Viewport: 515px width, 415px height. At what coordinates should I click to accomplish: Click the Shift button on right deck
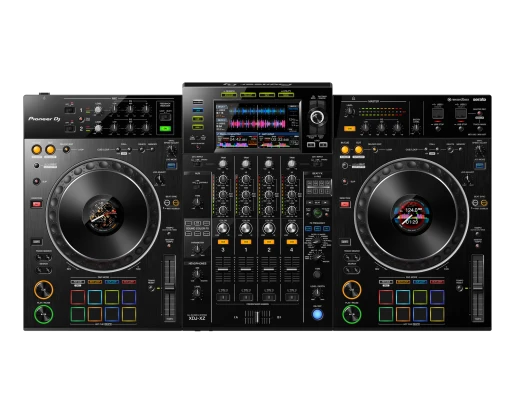(x=345, y=242)
